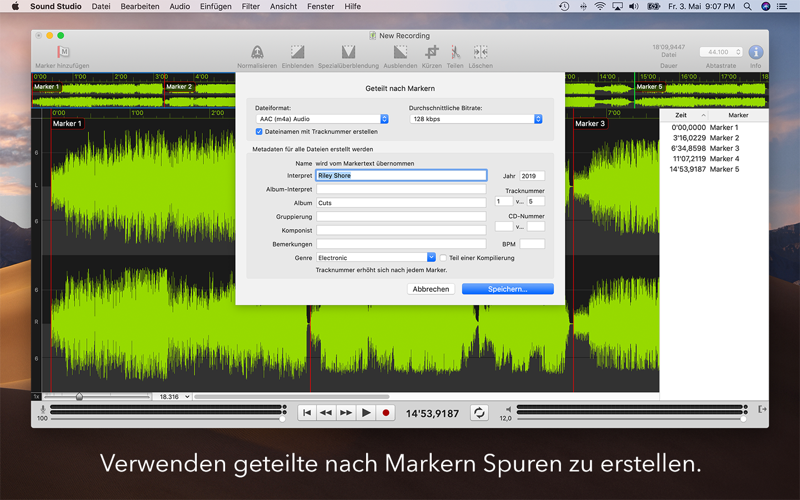Click the Marker 3 flag on the waveform
This screenshot has height=500, width=800.
tap(590, 123)
